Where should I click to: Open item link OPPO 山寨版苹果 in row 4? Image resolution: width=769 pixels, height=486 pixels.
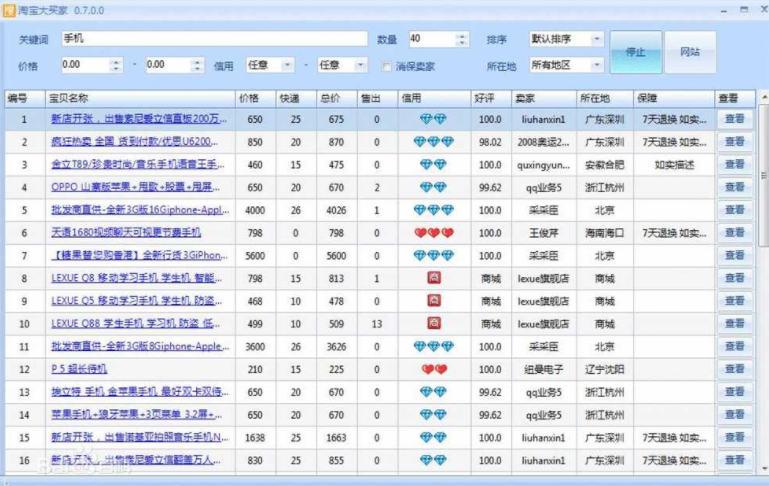135,187
